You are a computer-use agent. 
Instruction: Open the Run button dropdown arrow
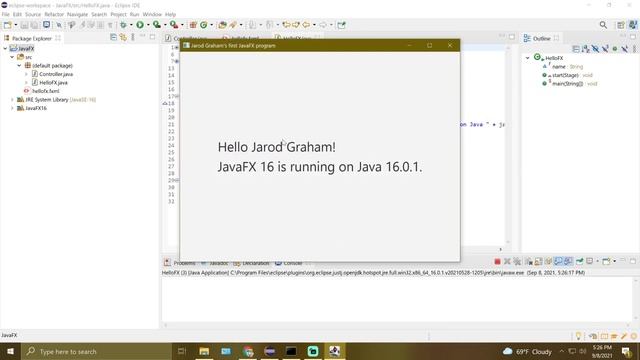coord(148,25)
